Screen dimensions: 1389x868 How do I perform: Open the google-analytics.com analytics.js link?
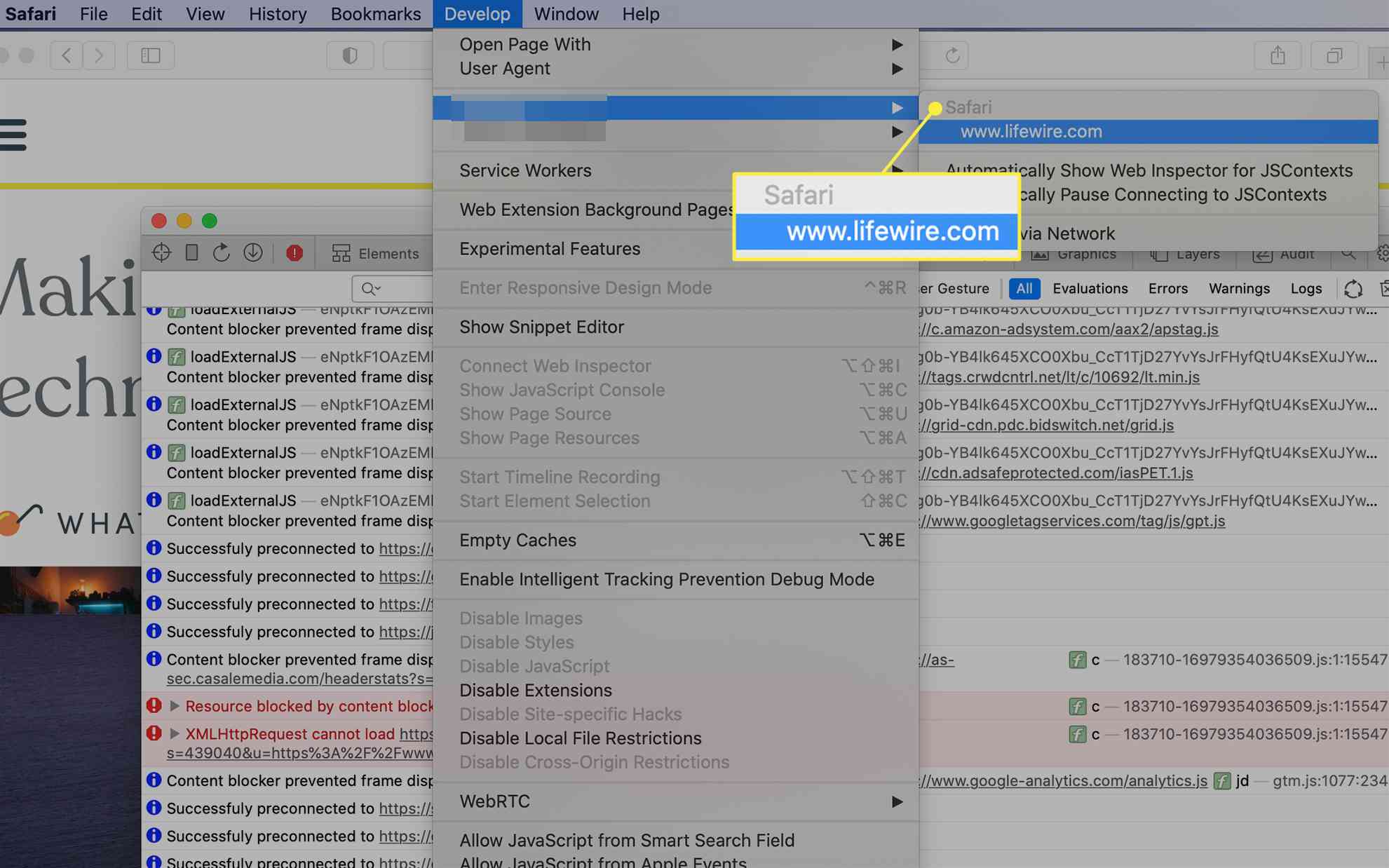click(x=1063, y=780)
